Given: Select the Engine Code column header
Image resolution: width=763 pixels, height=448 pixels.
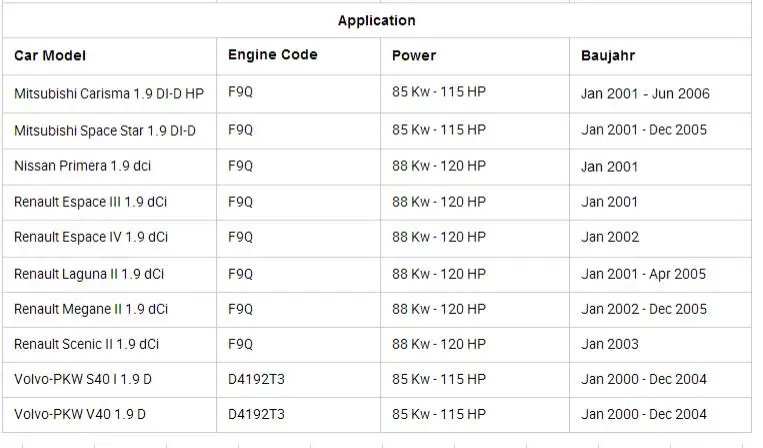Looking at the screenshot, I should [x=298, y=56].
